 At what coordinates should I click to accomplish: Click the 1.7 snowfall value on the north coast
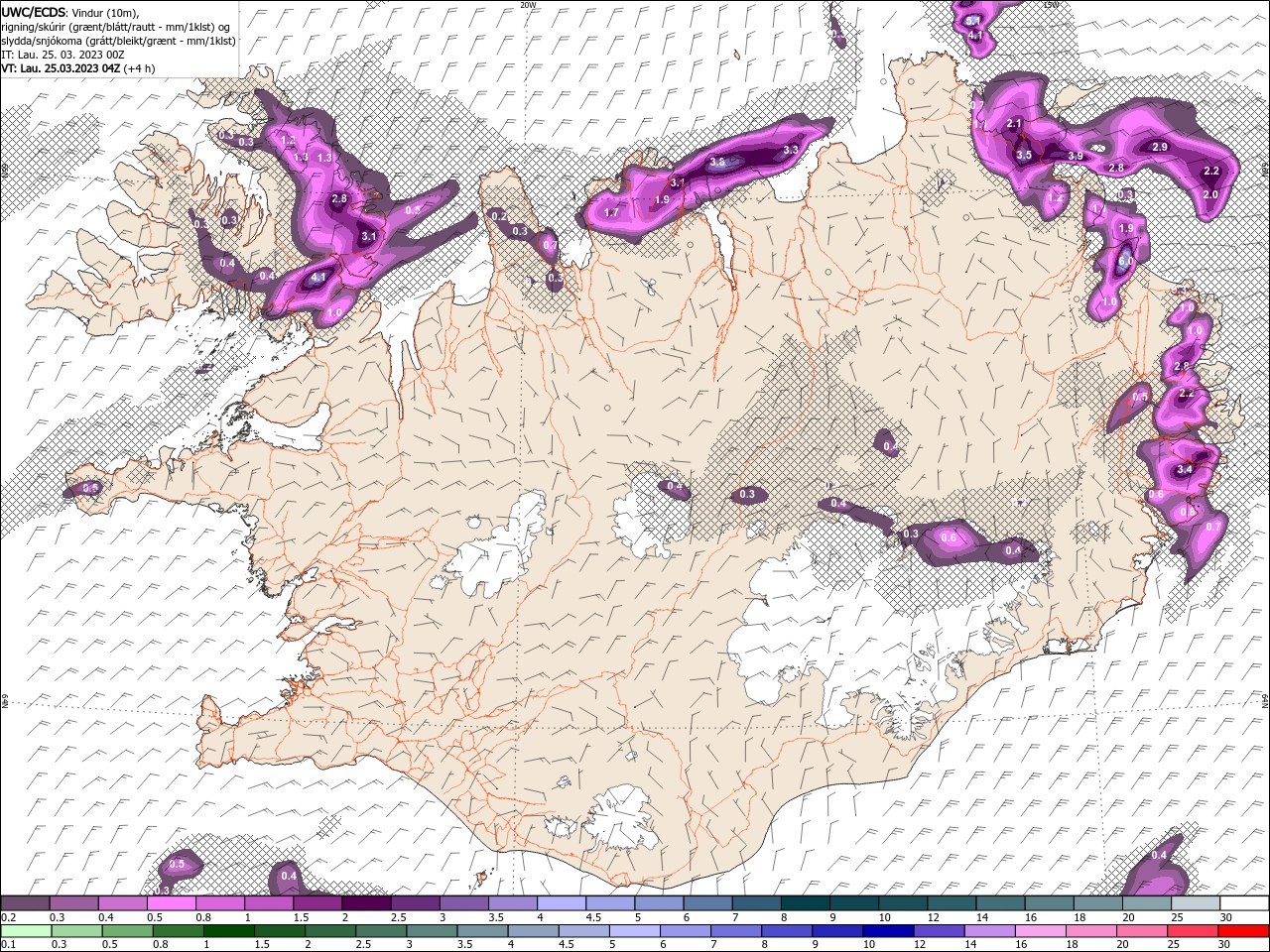click(x=611, y=212)
